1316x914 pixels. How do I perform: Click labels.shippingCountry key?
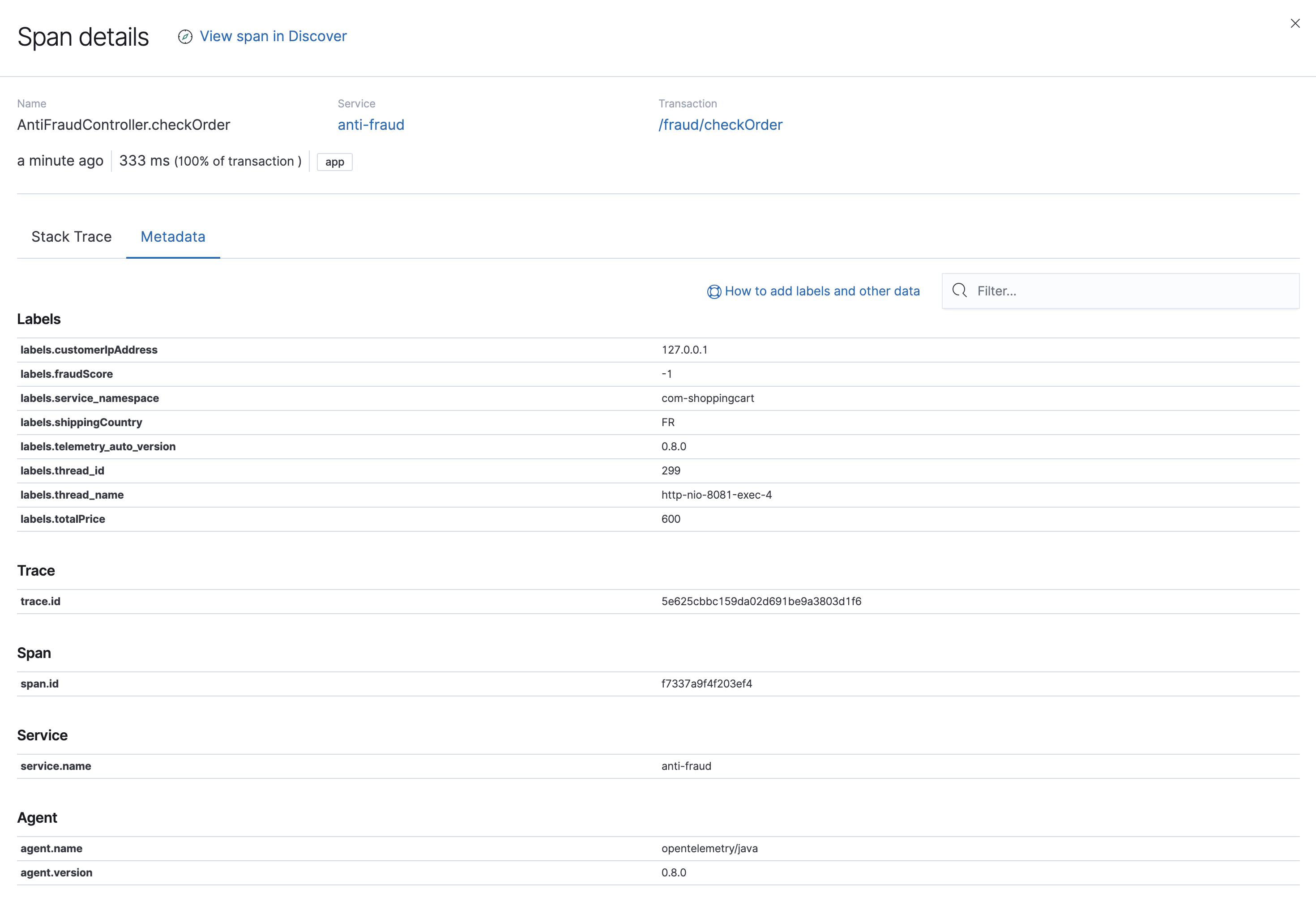81,422
